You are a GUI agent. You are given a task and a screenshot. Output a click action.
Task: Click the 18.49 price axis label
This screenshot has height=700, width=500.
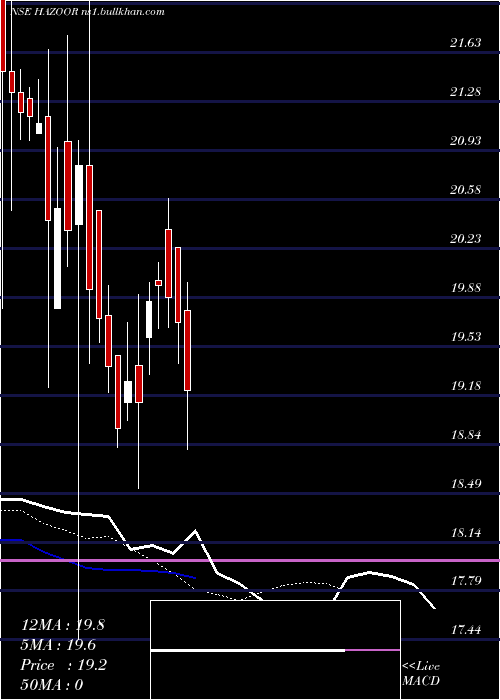[x=466, y=483]
